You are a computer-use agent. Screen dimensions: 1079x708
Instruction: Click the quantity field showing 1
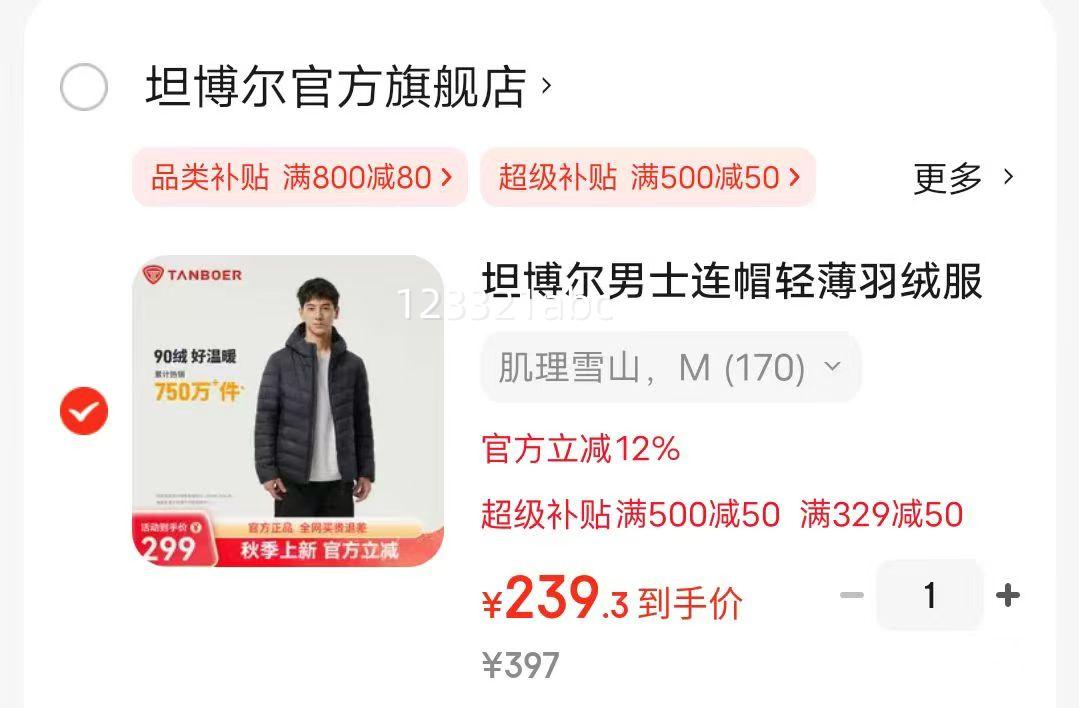pyautogui.click(x=930, y=595)
